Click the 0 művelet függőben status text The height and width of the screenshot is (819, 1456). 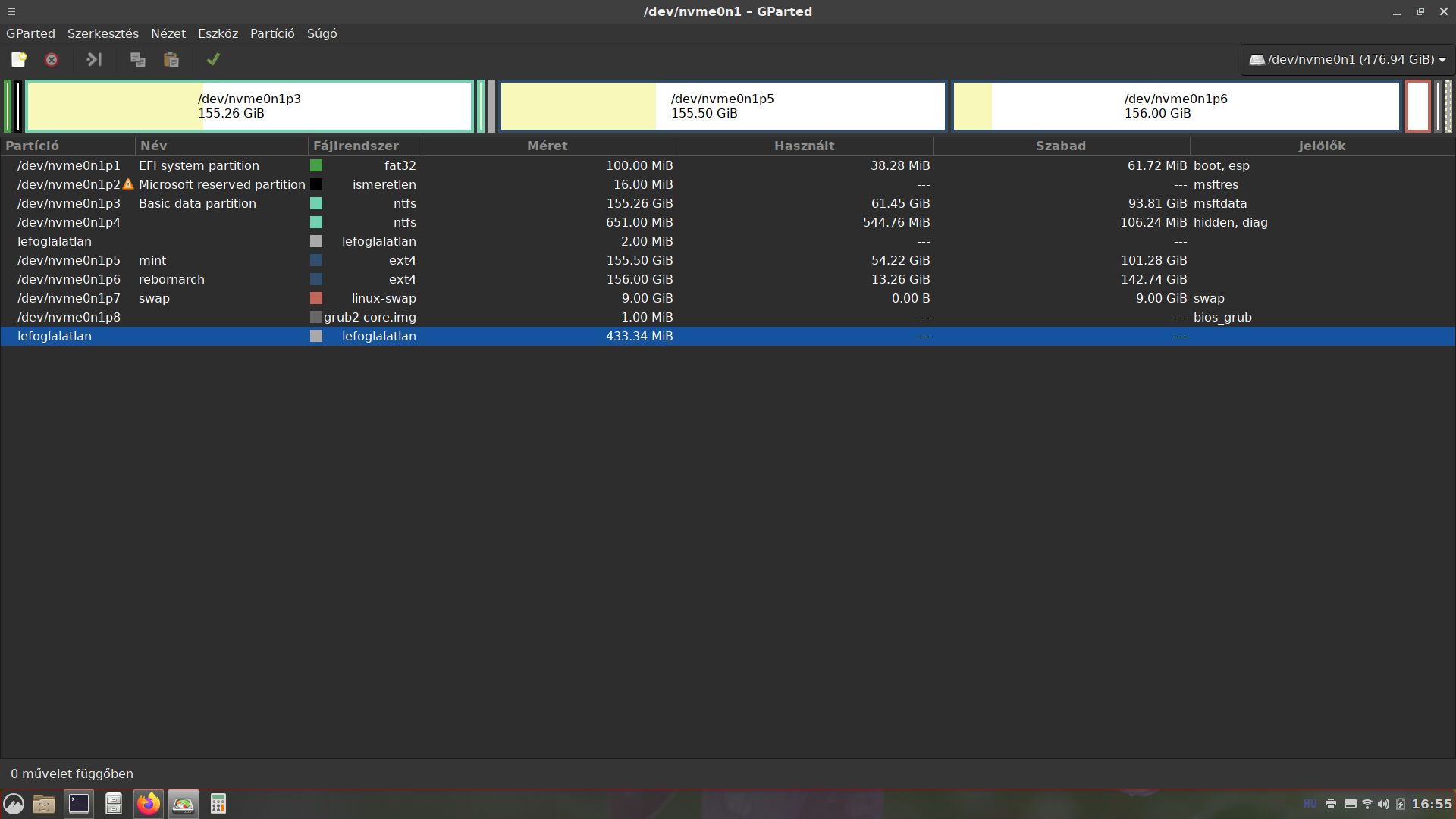point(72,773)
